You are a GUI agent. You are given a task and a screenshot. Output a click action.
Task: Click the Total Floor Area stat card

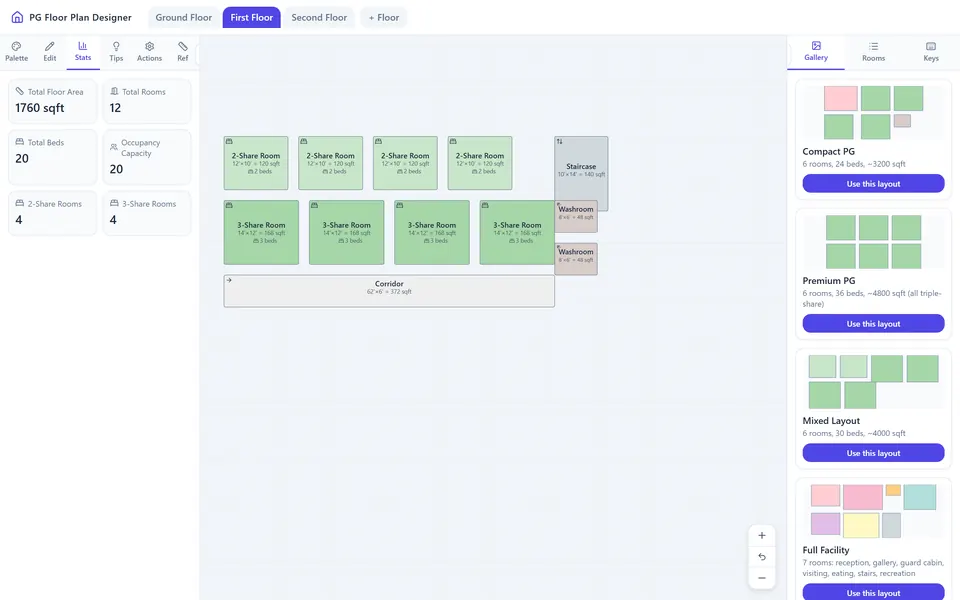tap(53, 101)
